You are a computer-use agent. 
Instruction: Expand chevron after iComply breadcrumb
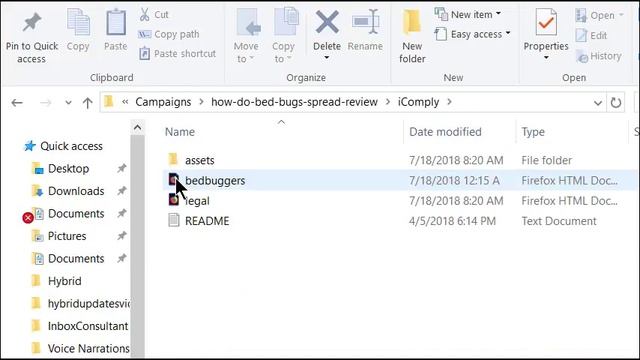coord(449,102)
